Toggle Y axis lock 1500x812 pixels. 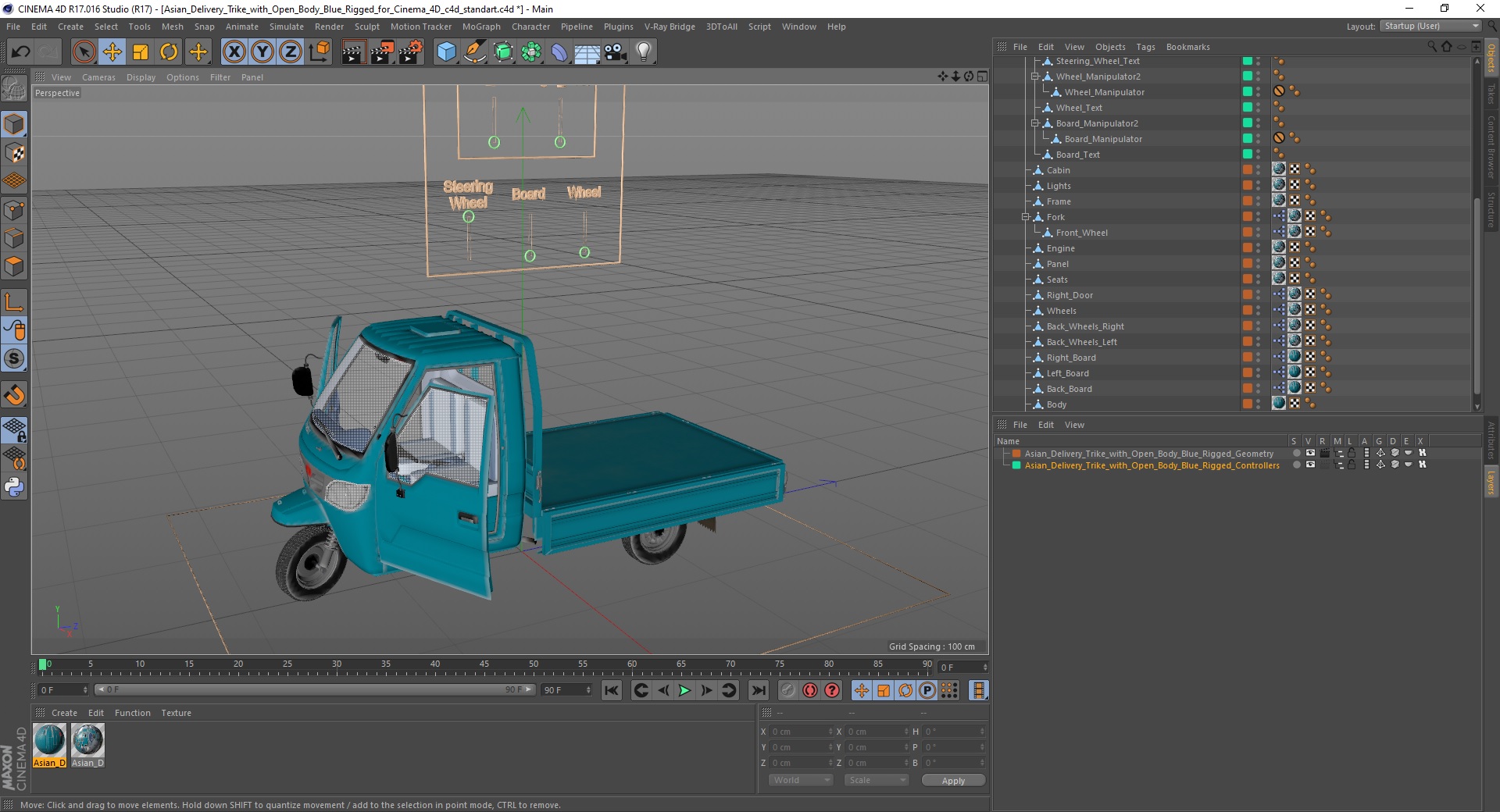[x=262, y=52]
